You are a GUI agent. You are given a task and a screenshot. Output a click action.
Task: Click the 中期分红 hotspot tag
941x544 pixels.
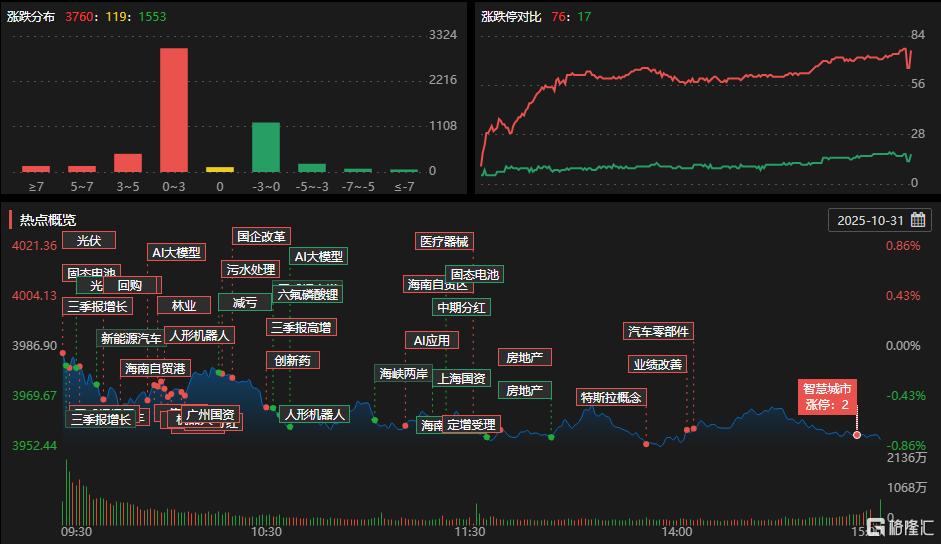pyautogui.click(x=461, y=307)
